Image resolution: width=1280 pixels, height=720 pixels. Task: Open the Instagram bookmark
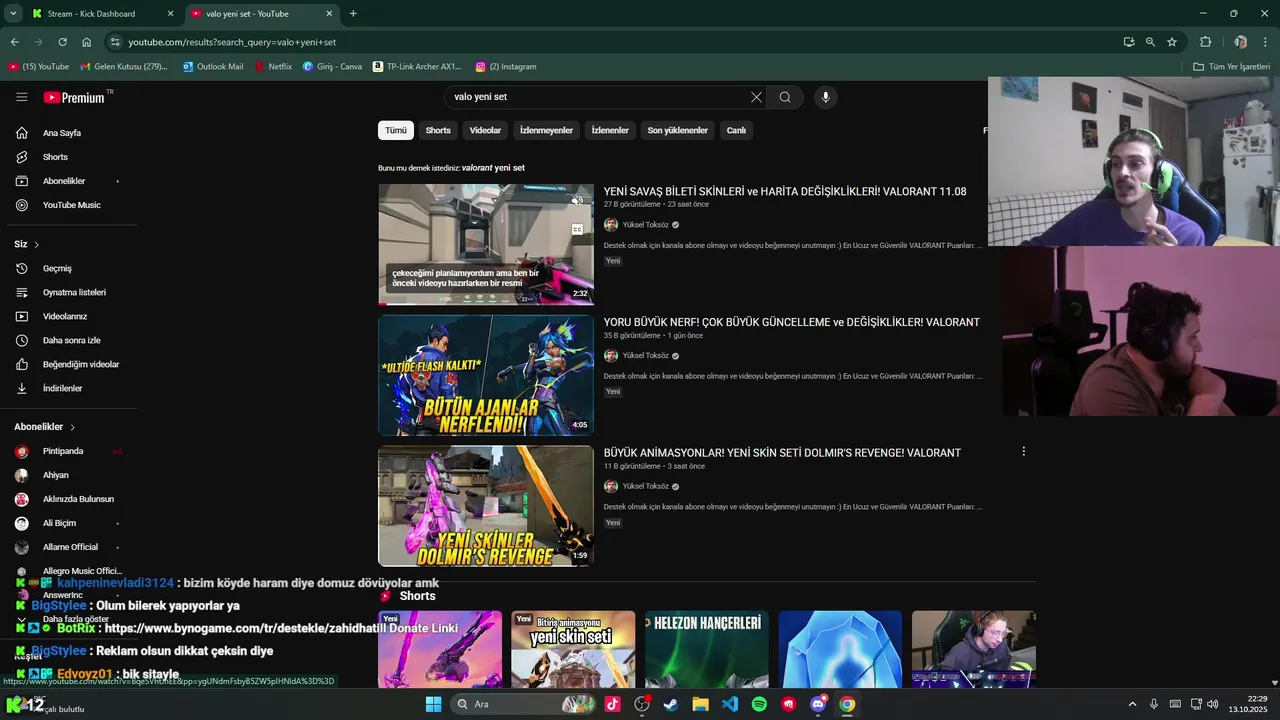(506, 66)
